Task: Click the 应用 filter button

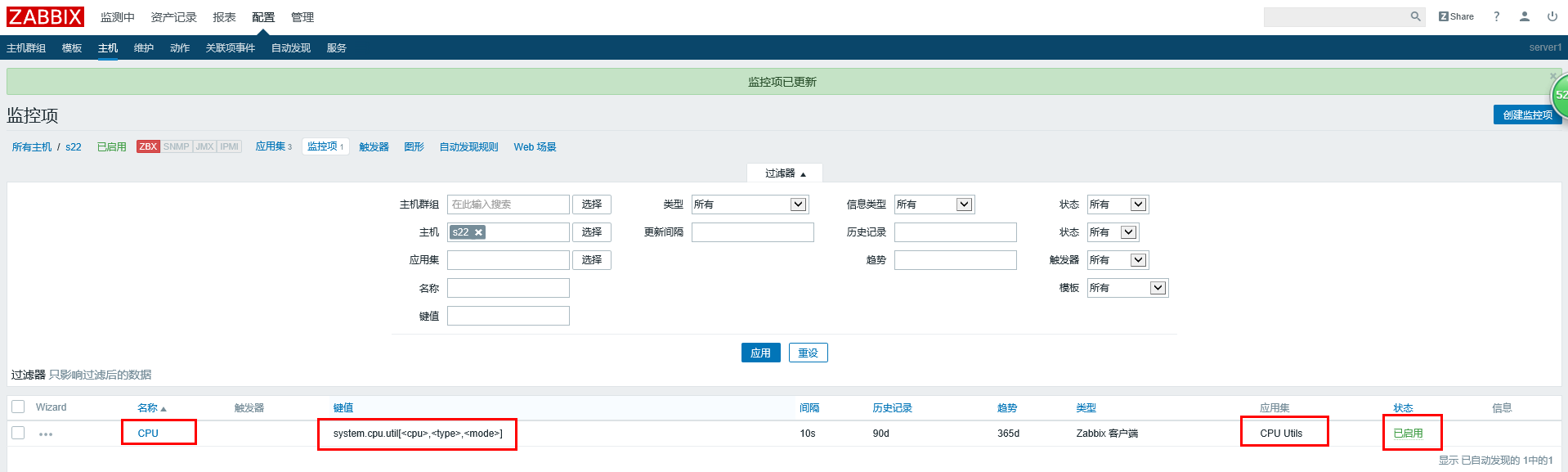Action: point(760,353)
